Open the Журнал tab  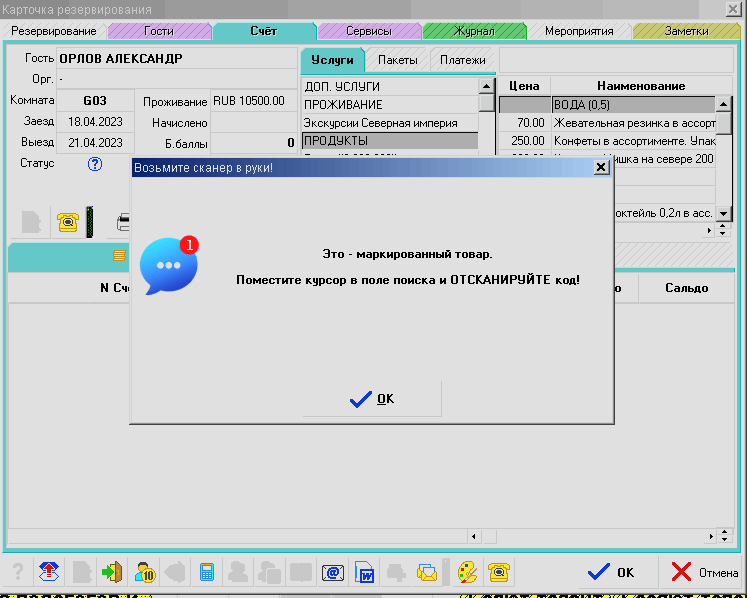[x=473, y=31]
